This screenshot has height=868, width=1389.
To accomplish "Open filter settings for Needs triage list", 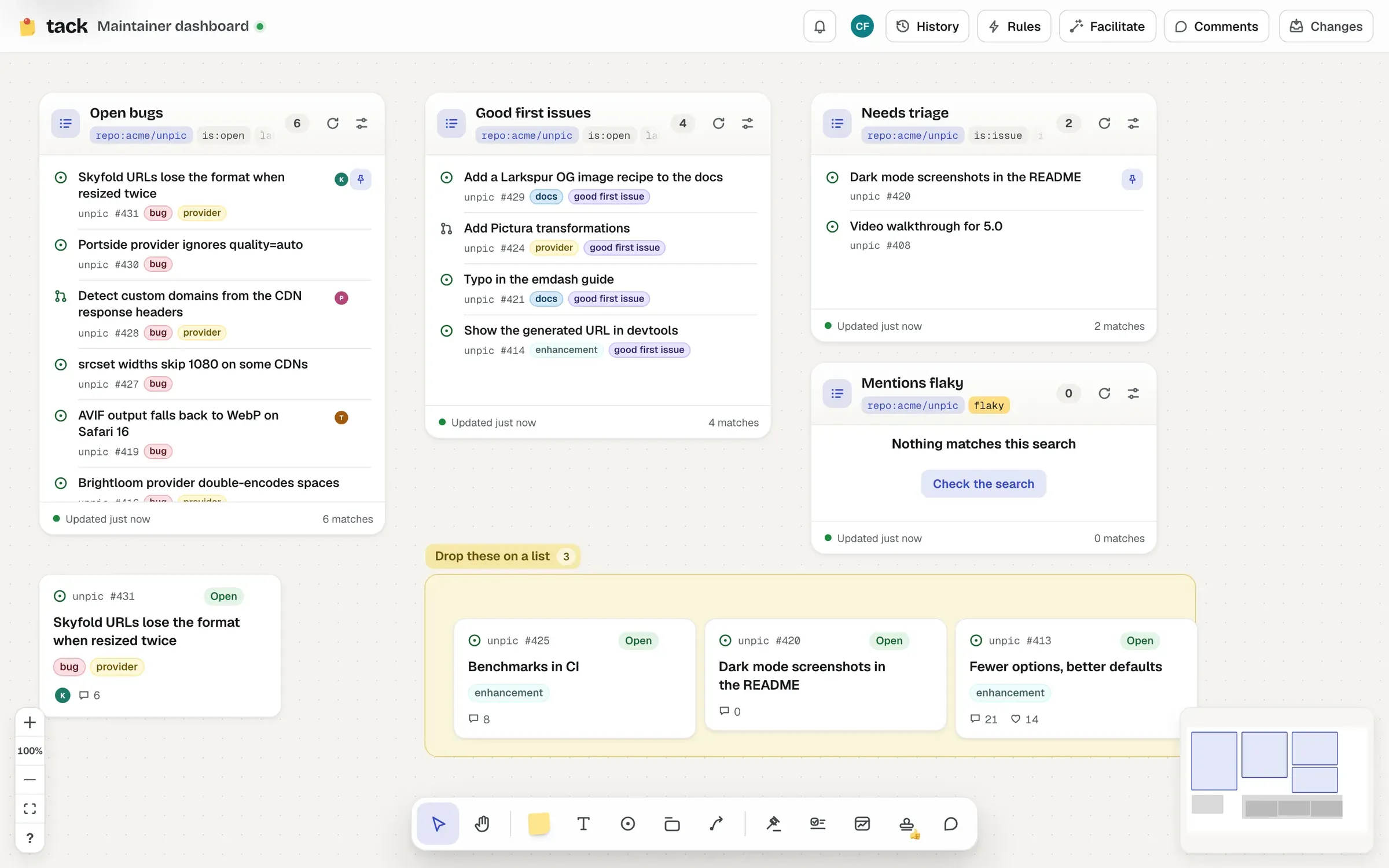I will [1133, 123].
